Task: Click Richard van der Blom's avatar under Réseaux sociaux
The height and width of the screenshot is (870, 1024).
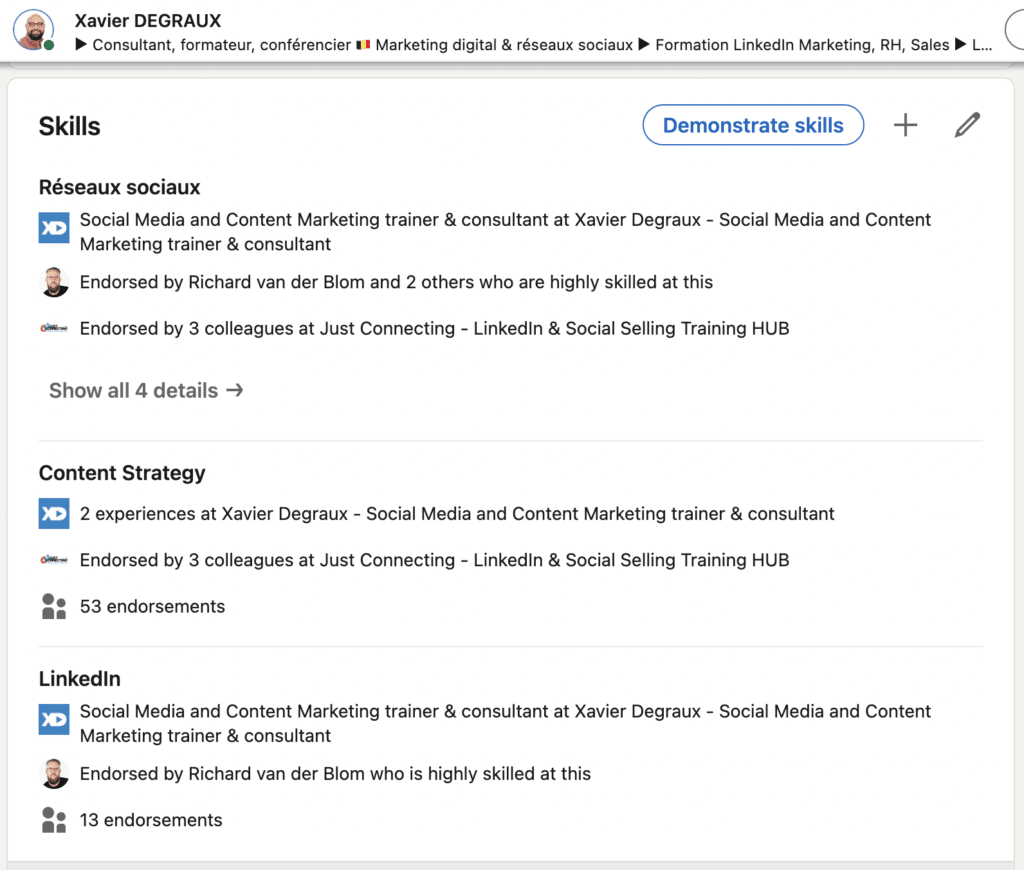Action: pyautogui.click(x=54, y=282)
